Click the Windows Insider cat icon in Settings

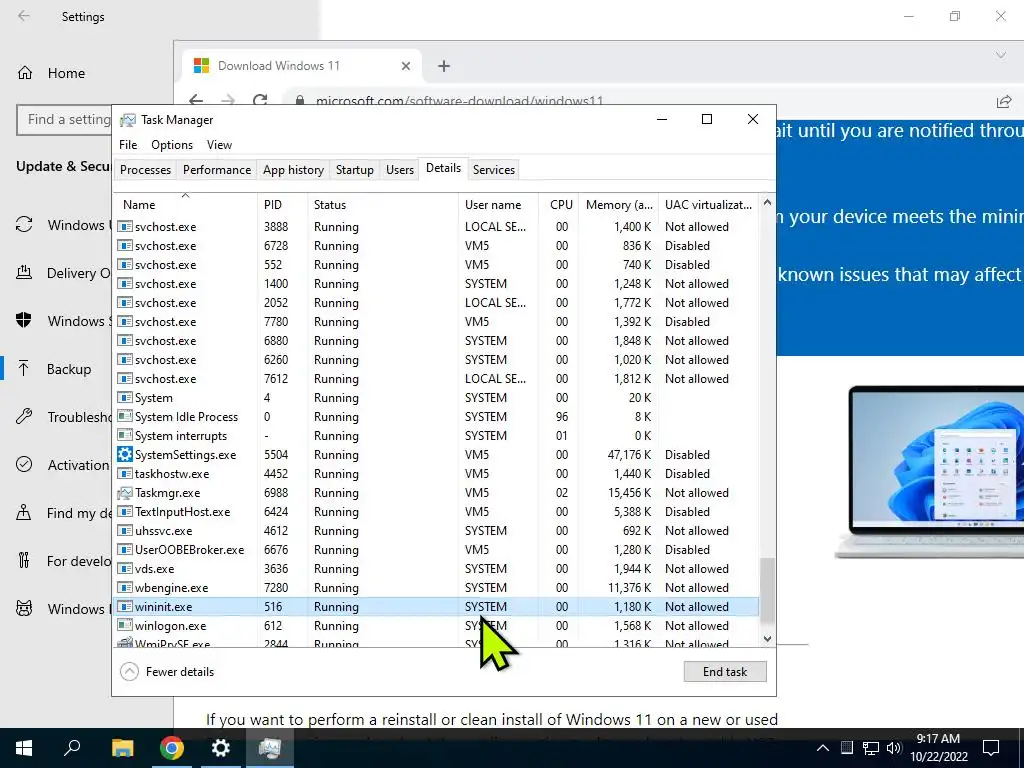(x=24, y=609)
